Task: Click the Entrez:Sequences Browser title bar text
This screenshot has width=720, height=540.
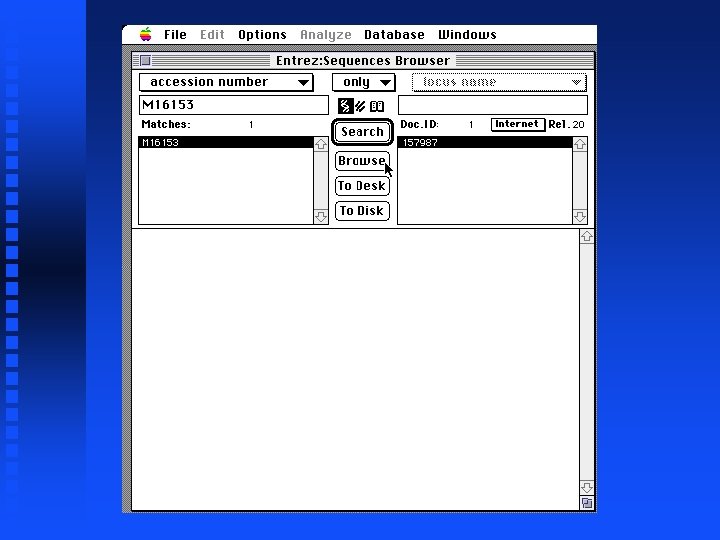Action: [x=363, y=61]
